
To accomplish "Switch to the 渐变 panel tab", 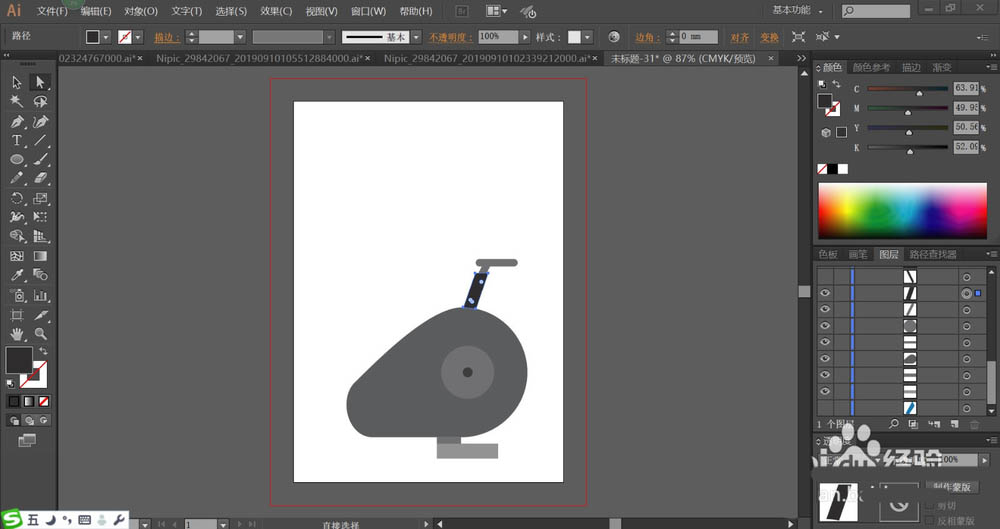I will click(941, 67).
